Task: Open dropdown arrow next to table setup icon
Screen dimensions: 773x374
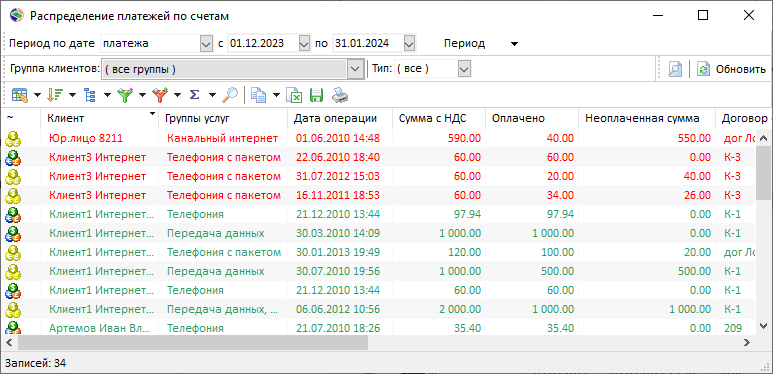Action: (x=37, y=95)
